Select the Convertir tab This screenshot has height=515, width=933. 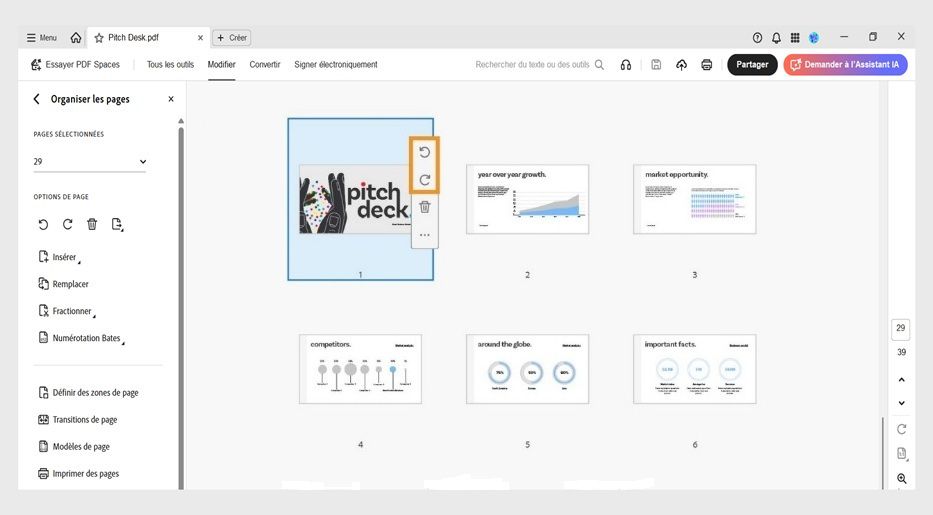265,64
